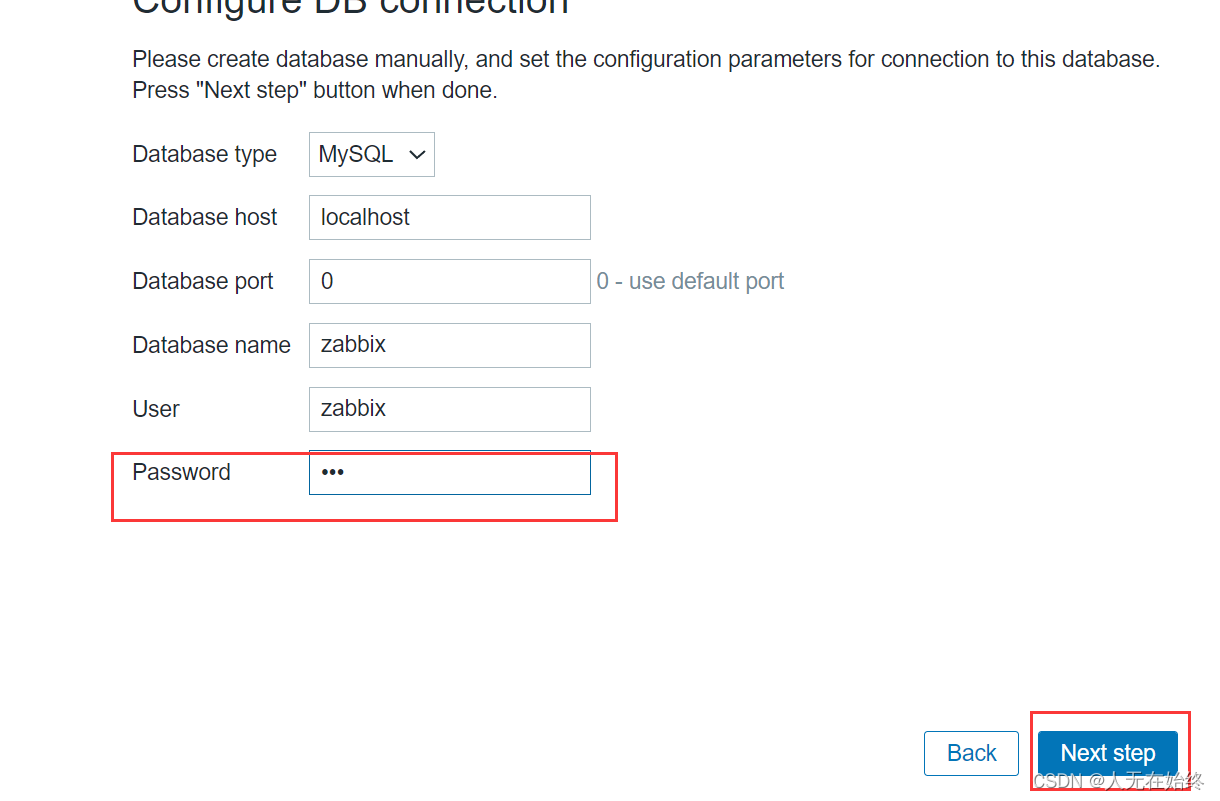Click into the Database port field
Screen dimensions: 1220x801
450,281
